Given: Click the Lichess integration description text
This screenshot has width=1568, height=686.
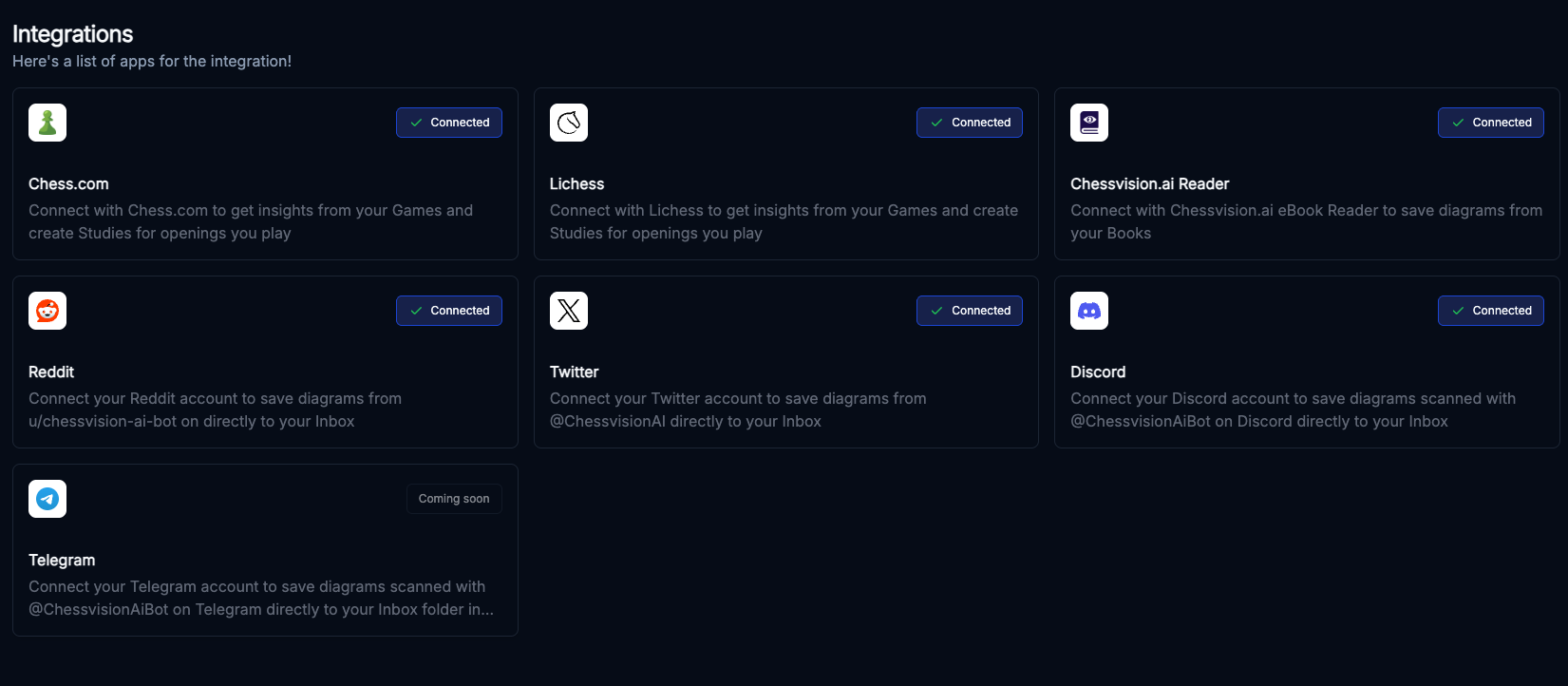Looking at the screenshot, I should [x=784, y=221].
